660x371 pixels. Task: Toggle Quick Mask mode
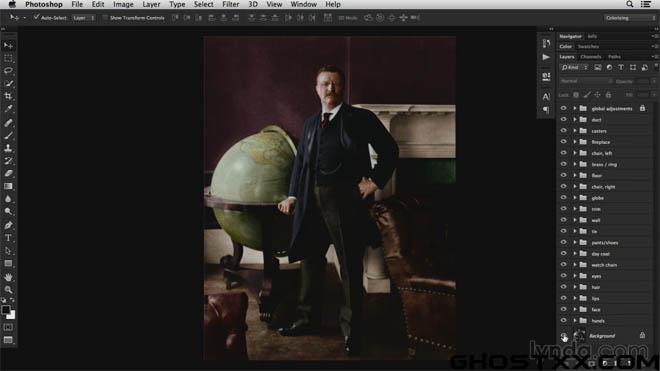click(8, 327)
